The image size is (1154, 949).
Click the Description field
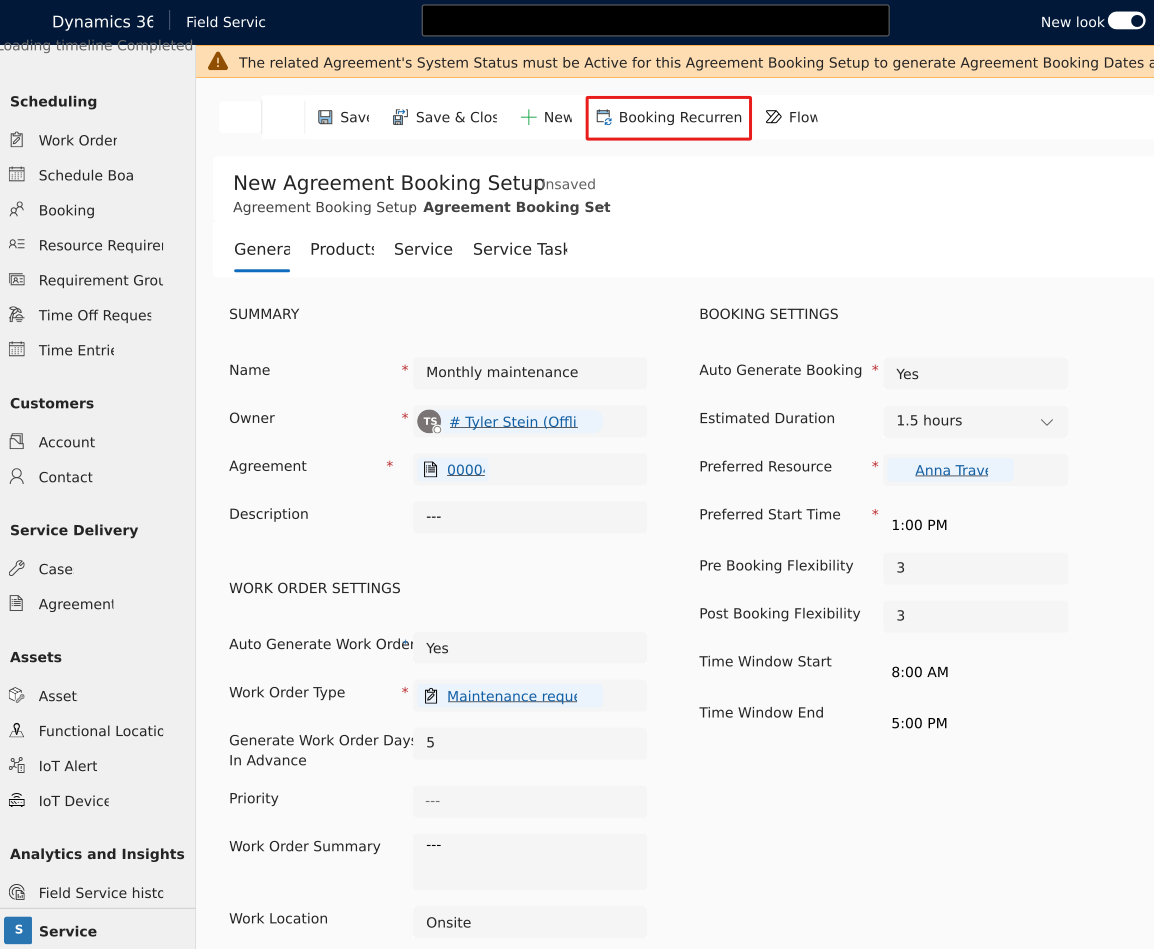pos(530,517)
